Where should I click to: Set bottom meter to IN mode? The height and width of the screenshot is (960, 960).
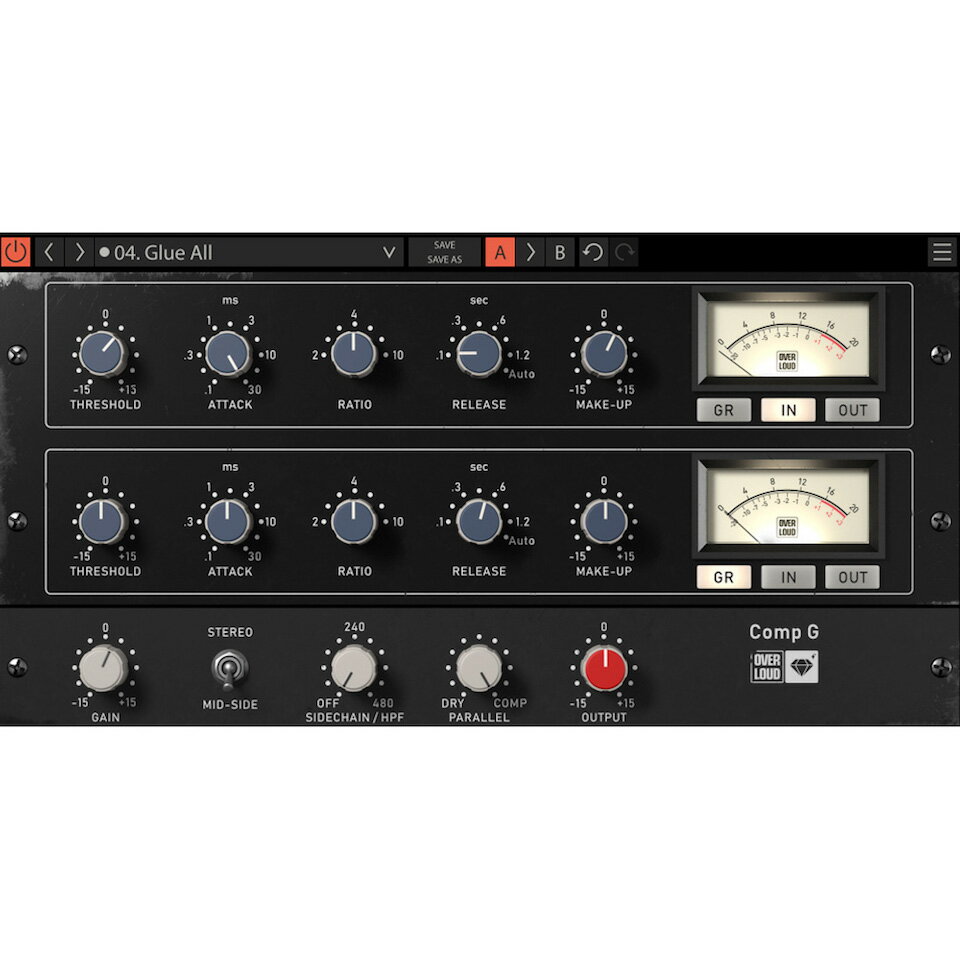point(788,577)
